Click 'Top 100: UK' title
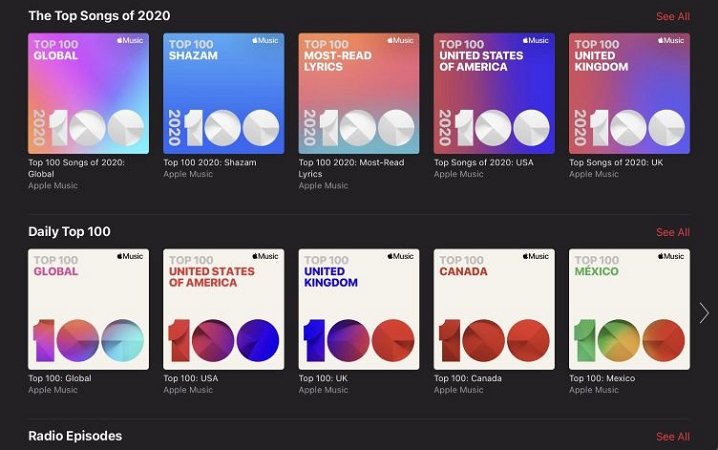The width and height of the screenshot is (718, 450). coord(323,379)
